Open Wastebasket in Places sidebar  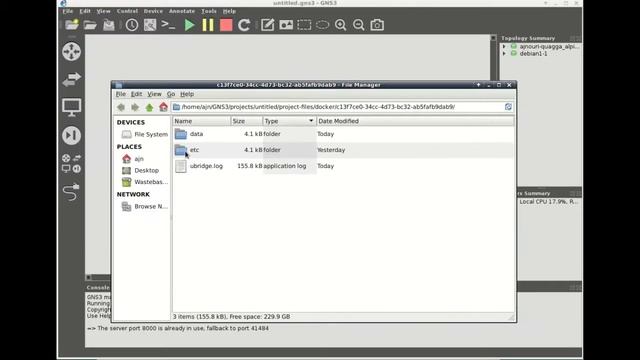coord(144,182)
